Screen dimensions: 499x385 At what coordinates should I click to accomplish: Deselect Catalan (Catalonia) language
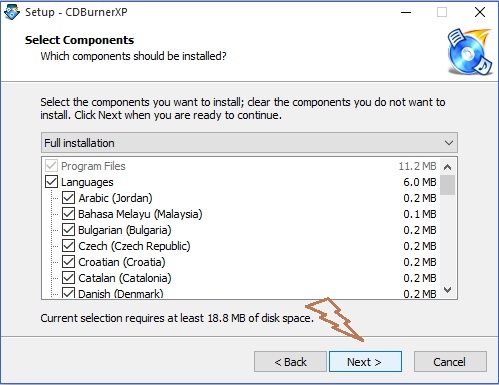pyautogui.click(x=68, y=278)
